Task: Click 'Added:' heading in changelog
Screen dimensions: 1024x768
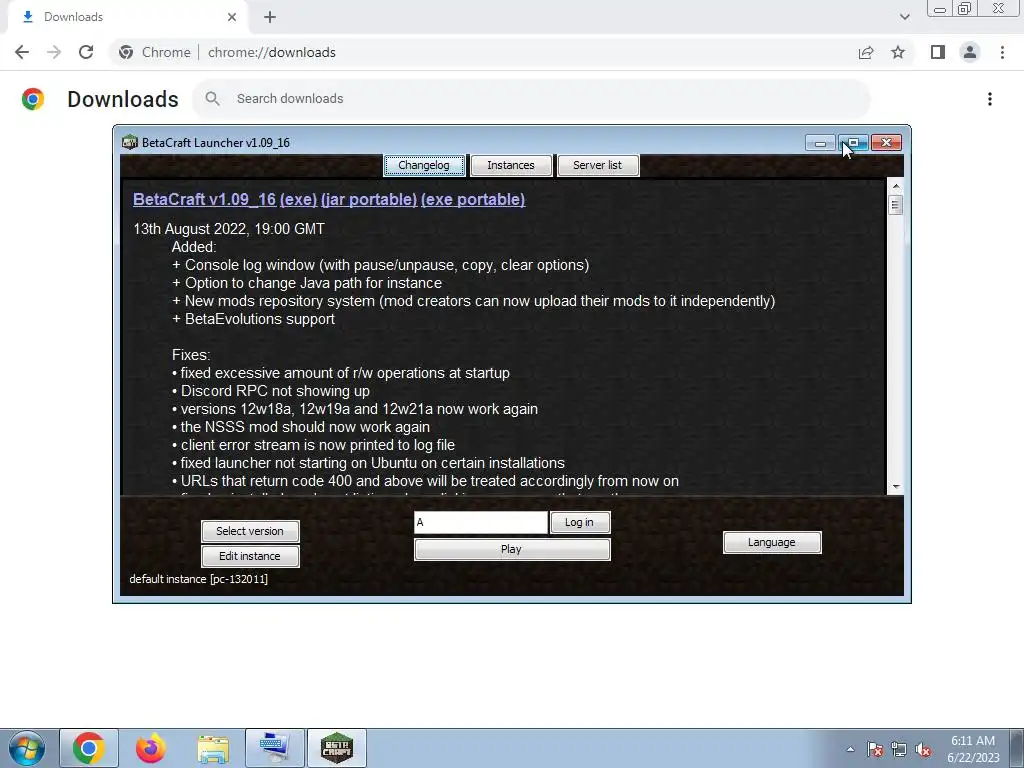Action: (x=194, y=248)
